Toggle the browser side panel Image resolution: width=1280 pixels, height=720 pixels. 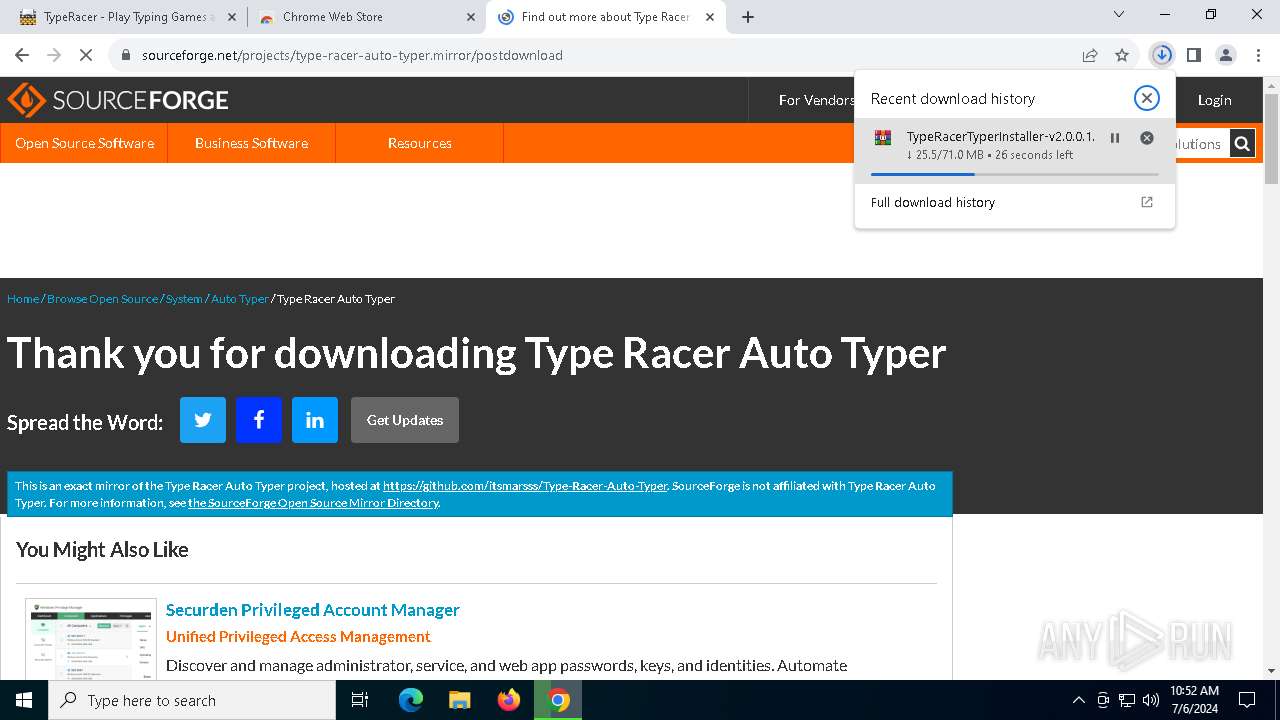tap(1194, 55)
